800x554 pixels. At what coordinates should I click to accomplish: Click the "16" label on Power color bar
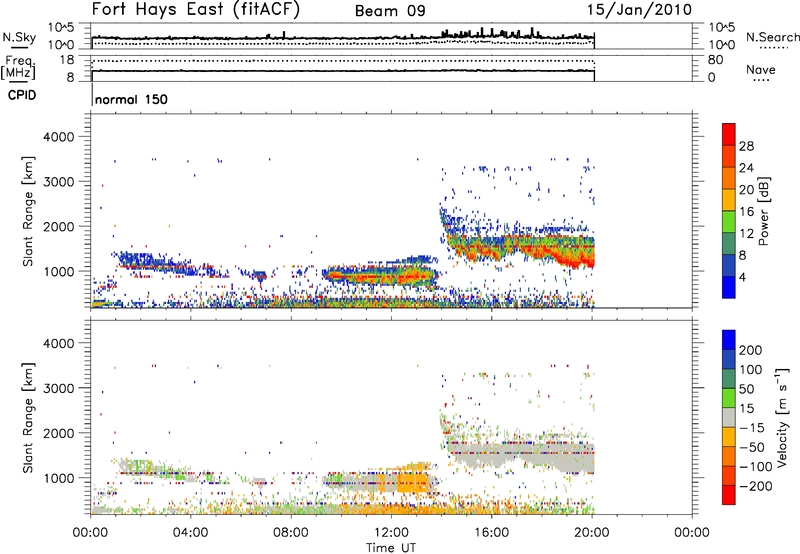(746, 212)
